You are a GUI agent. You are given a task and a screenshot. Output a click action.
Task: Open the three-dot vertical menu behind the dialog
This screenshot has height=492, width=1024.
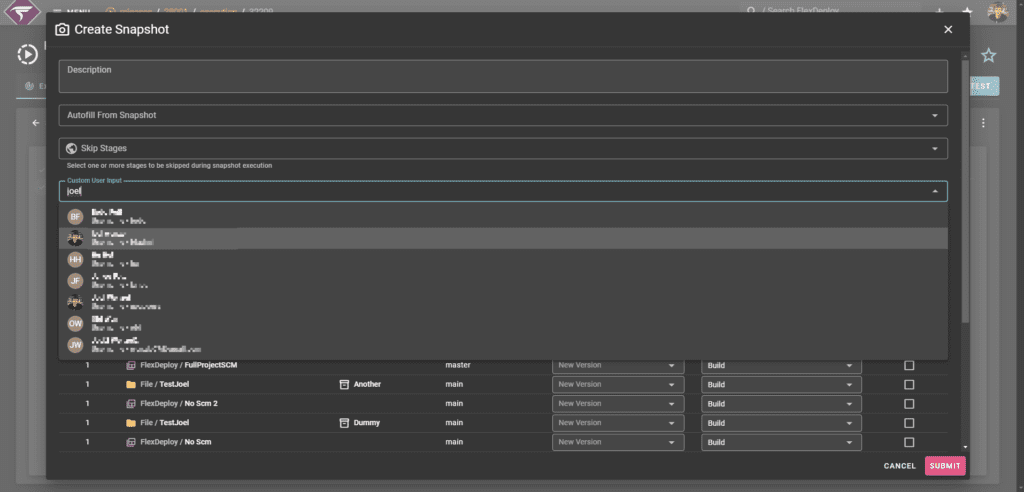pyautogui.click(x=983, y=123)
